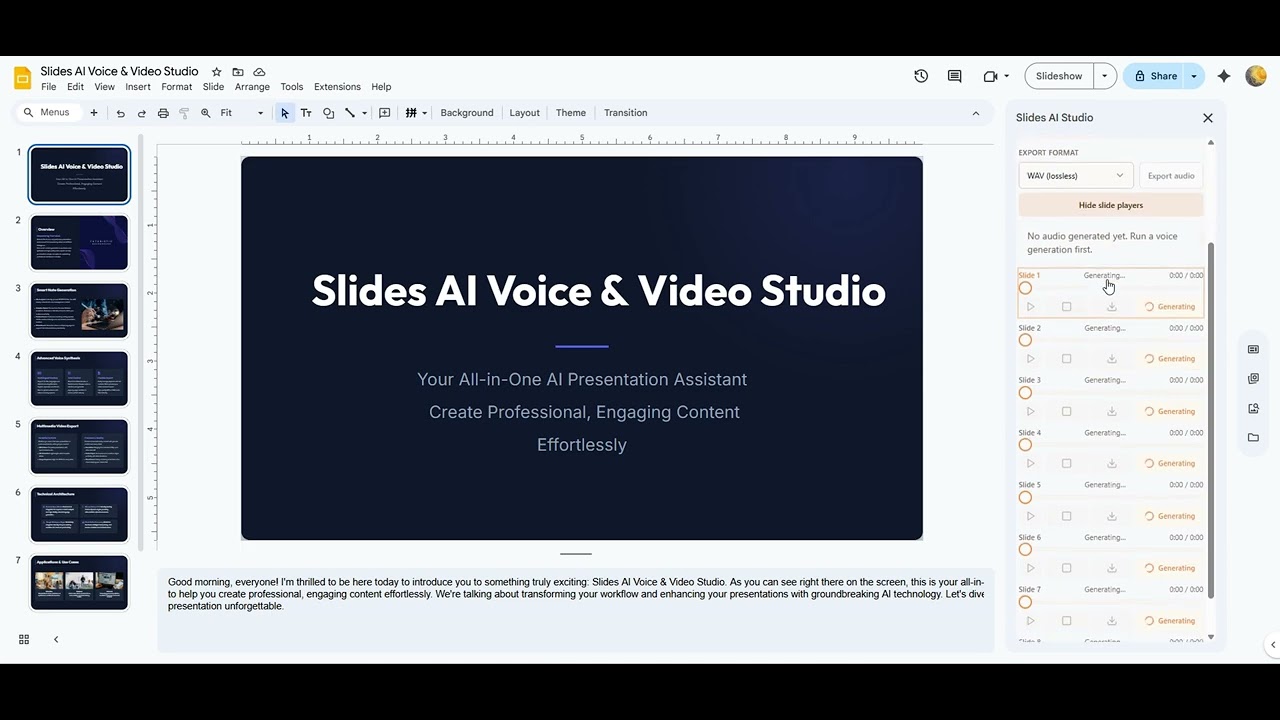The width and height of the screenshot is (1280, 720).
Task: Select the Shape tool
Action: coord(328,113)
